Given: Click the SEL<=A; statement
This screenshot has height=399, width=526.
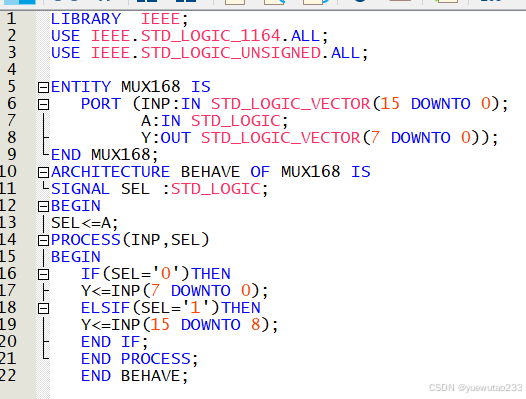Looking at the screenshot, I should click(x=85, y=223).
